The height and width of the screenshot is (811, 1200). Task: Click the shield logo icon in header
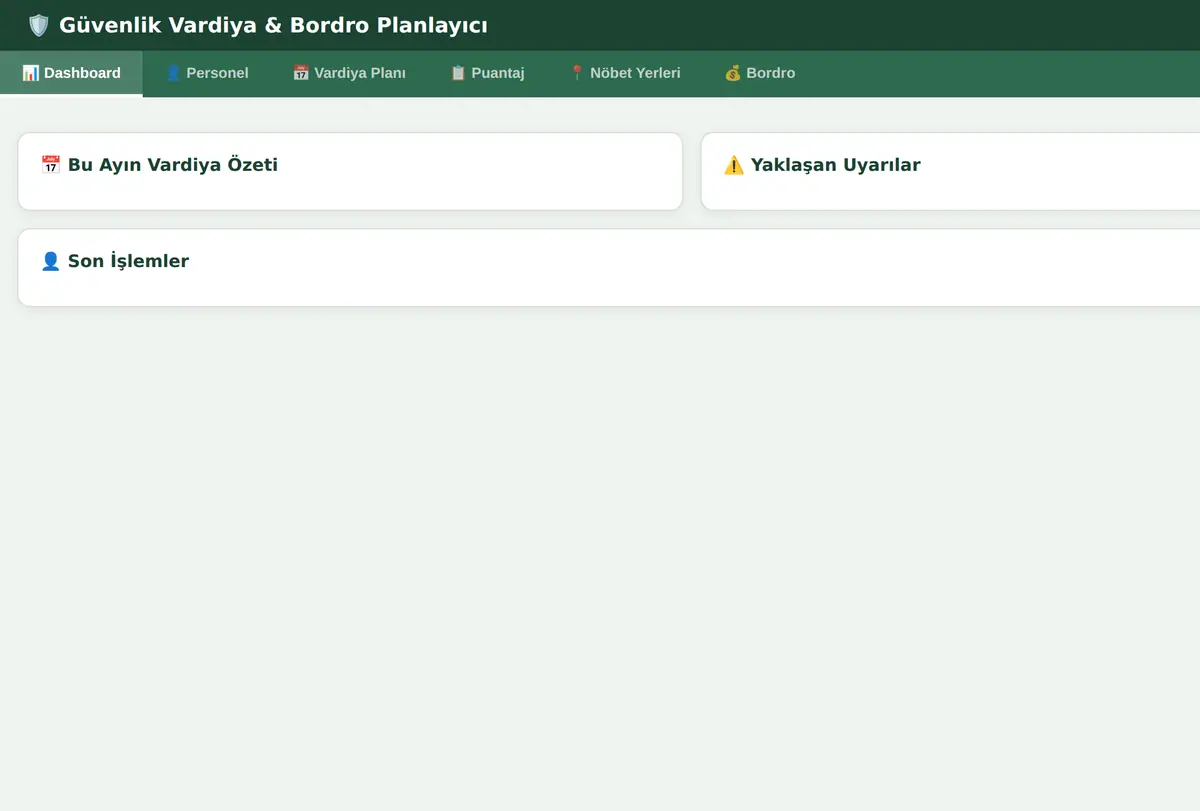click(x=39, y=25)
